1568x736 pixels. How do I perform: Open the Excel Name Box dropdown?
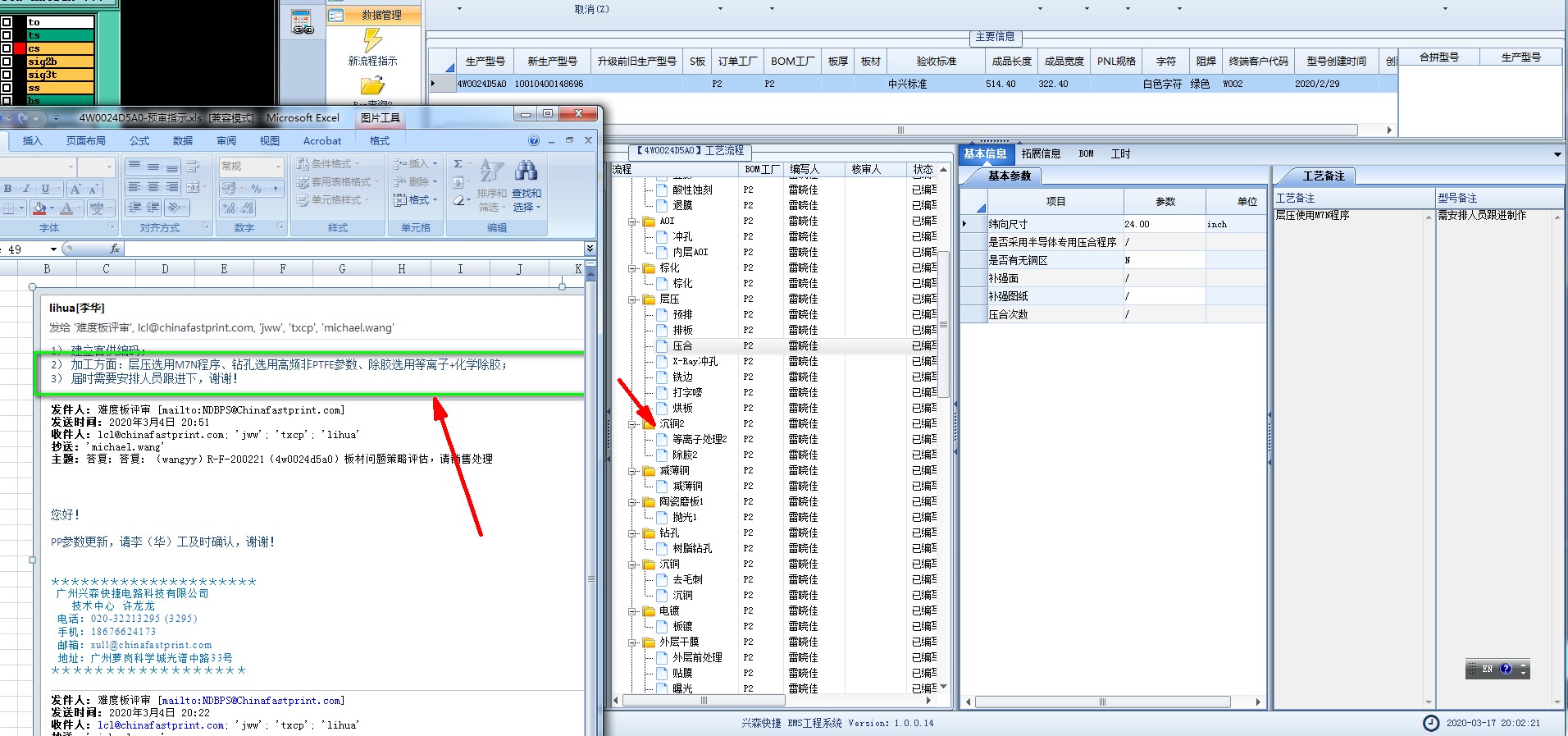pos(53,249)
